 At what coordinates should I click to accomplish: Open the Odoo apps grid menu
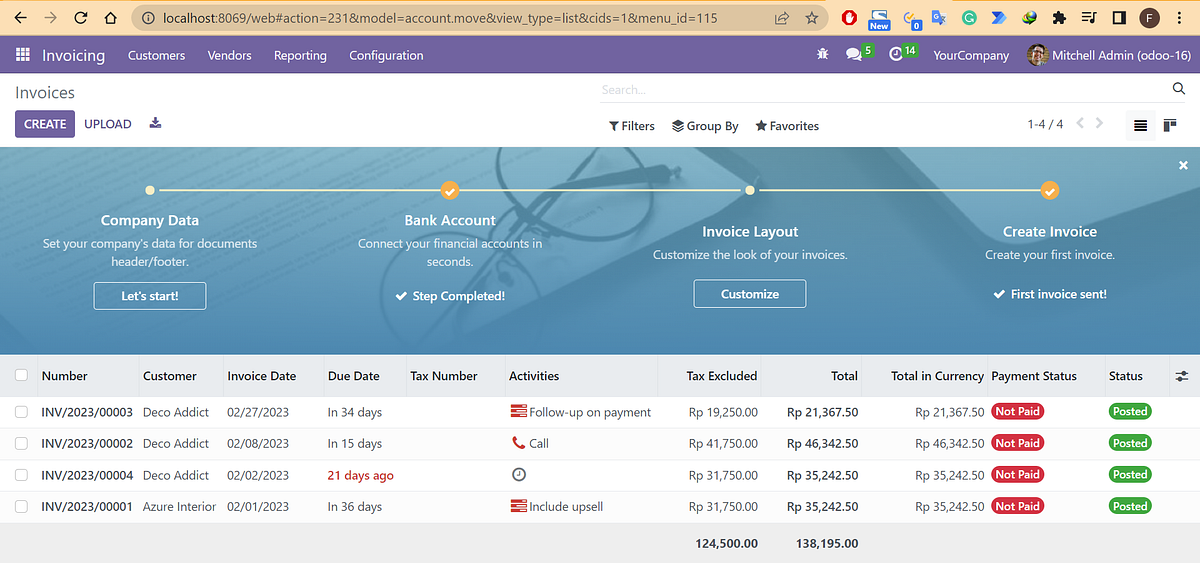pos(23,55)
